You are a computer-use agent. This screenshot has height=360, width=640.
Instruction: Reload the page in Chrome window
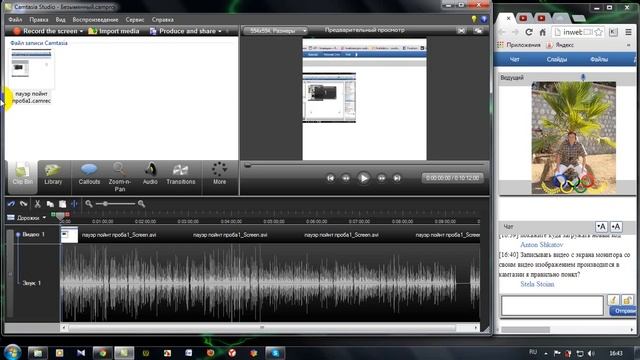coord(529,32)
